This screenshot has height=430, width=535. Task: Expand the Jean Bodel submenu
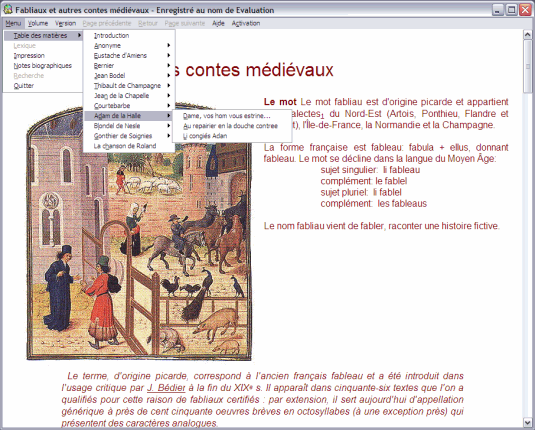[129, 76]
